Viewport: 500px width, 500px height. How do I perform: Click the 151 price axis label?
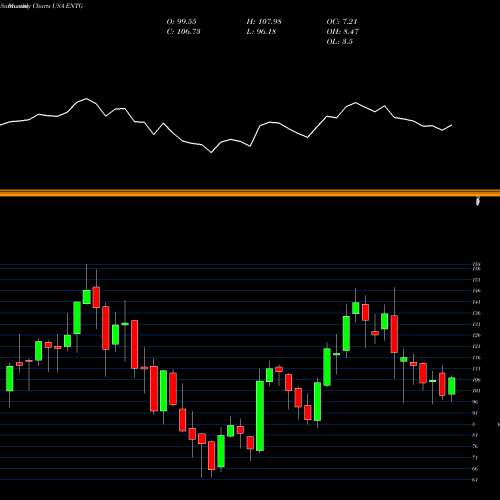(x=476, y=280)
